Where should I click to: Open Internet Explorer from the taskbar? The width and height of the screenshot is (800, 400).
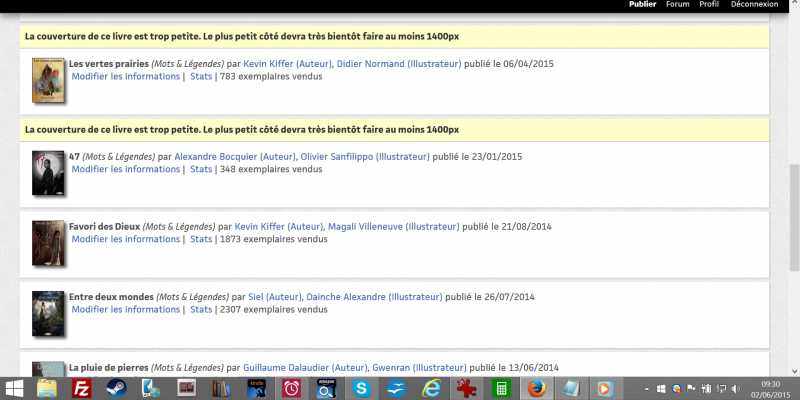tap(431, 388)
